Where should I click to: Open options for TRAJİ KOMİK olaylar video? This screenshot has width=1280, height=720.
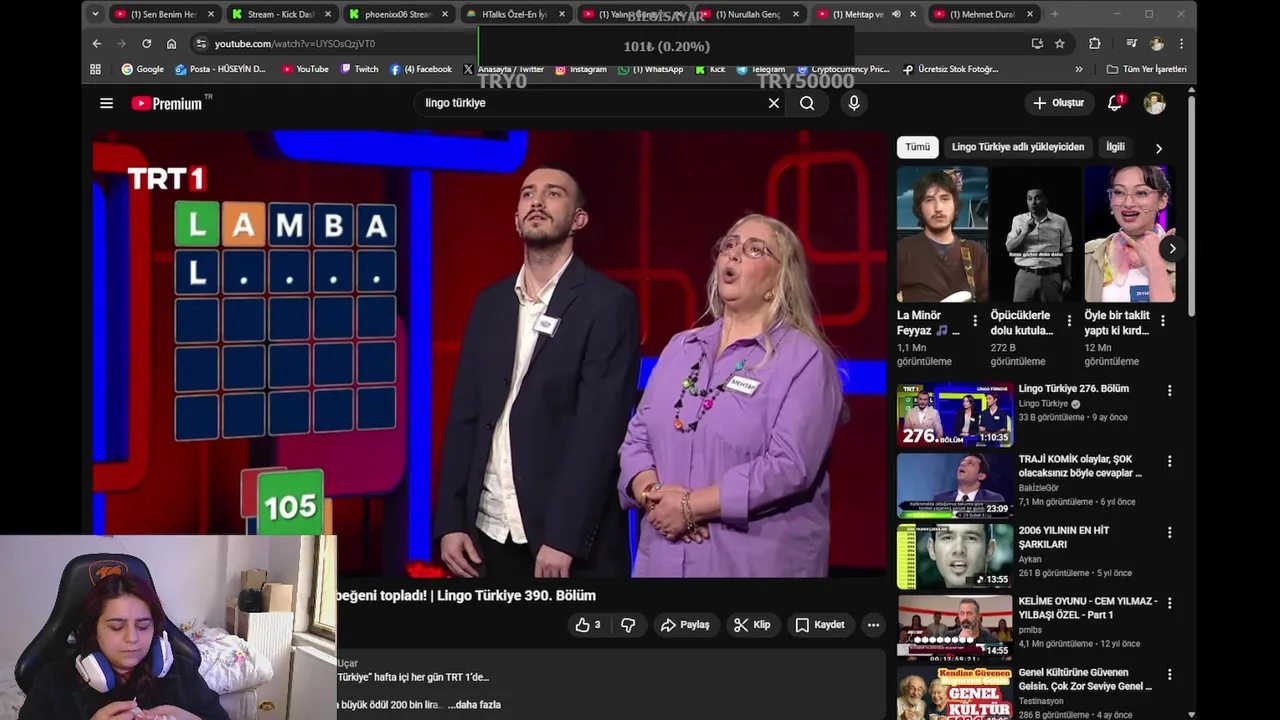point(1169,461)
